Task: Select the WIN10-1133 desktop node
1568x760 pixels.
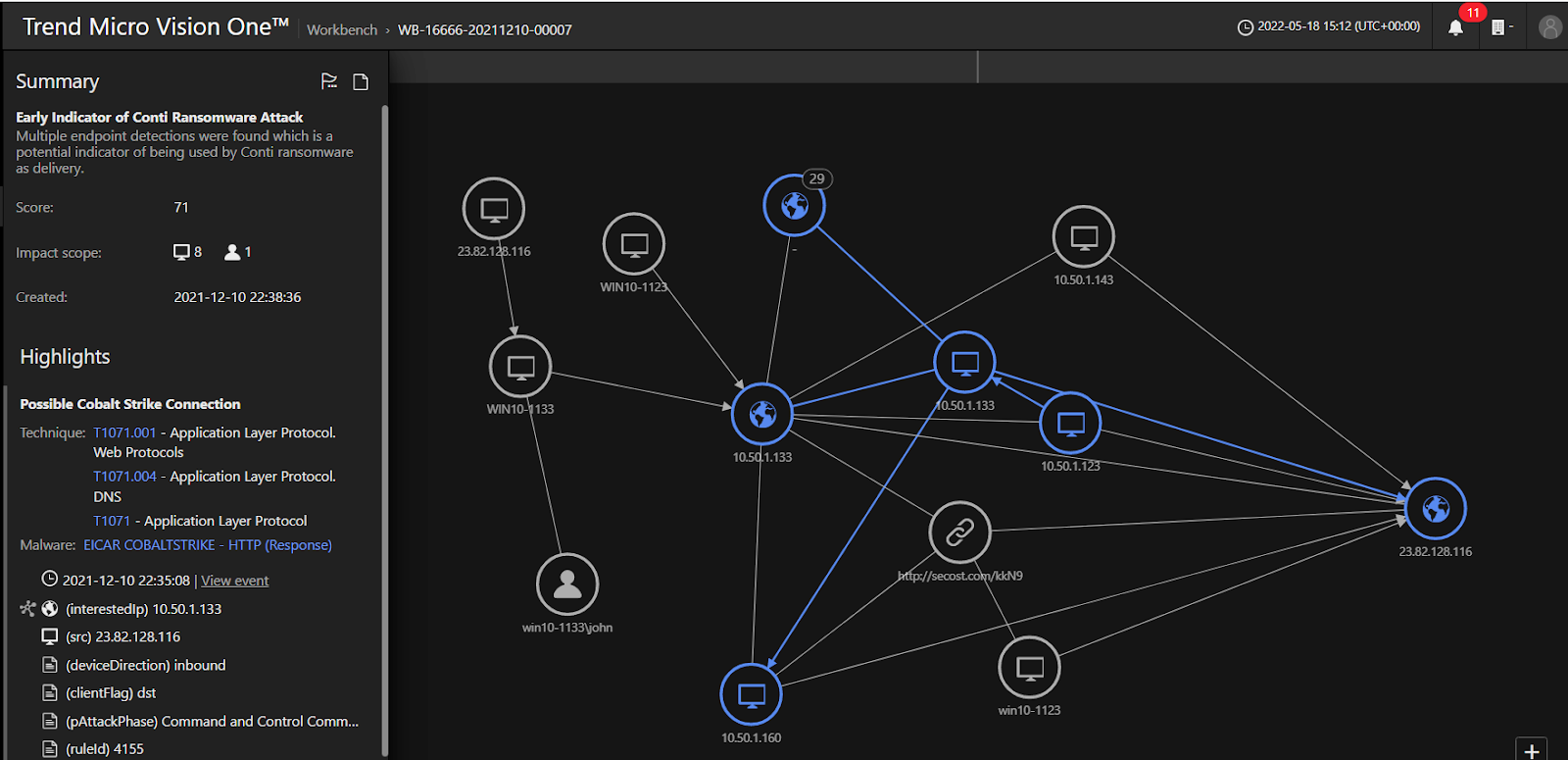Action: [x=520, y=367]
